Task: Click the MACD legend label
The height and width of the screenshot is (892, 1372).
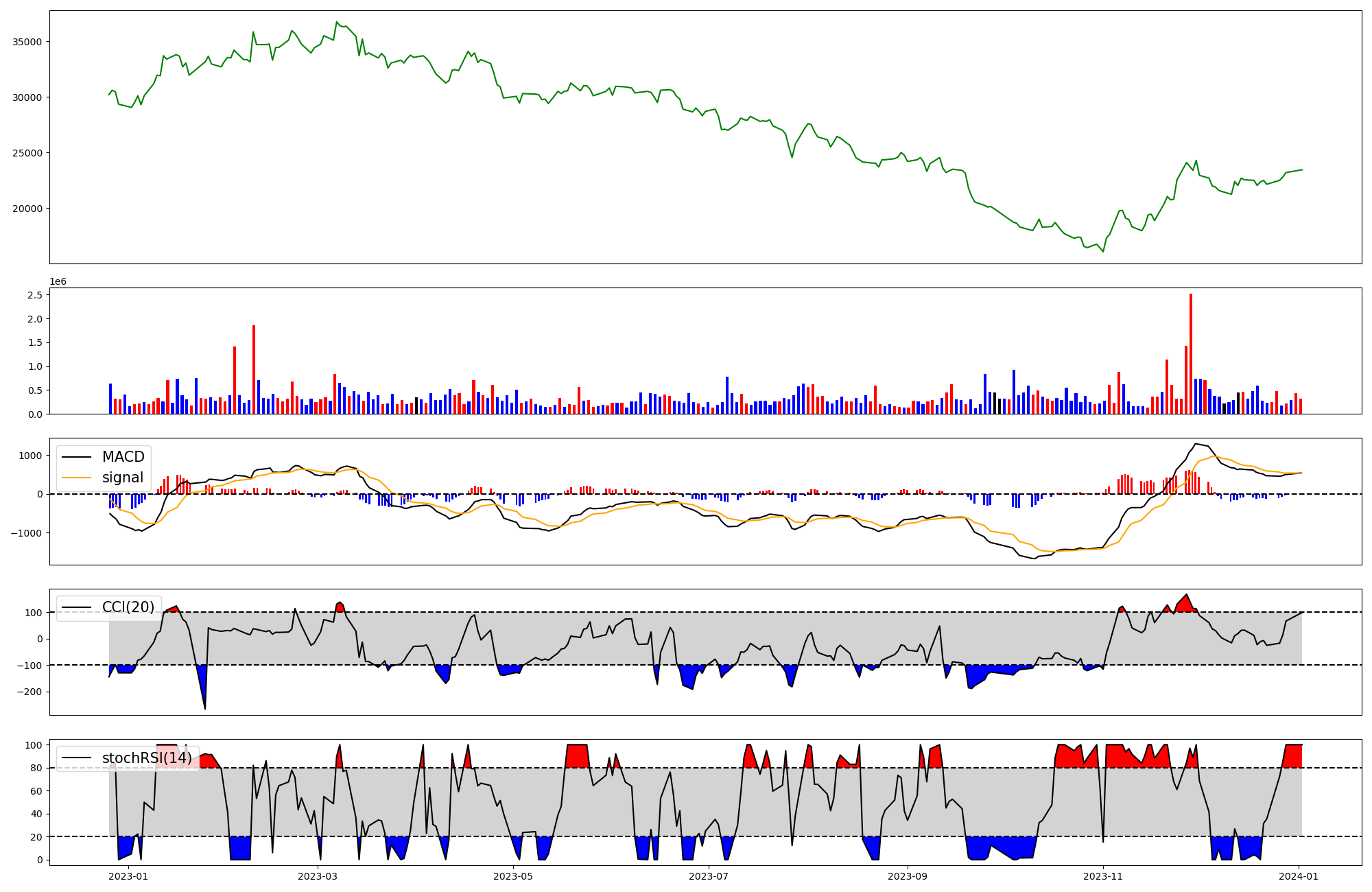Action: point(123,457)
